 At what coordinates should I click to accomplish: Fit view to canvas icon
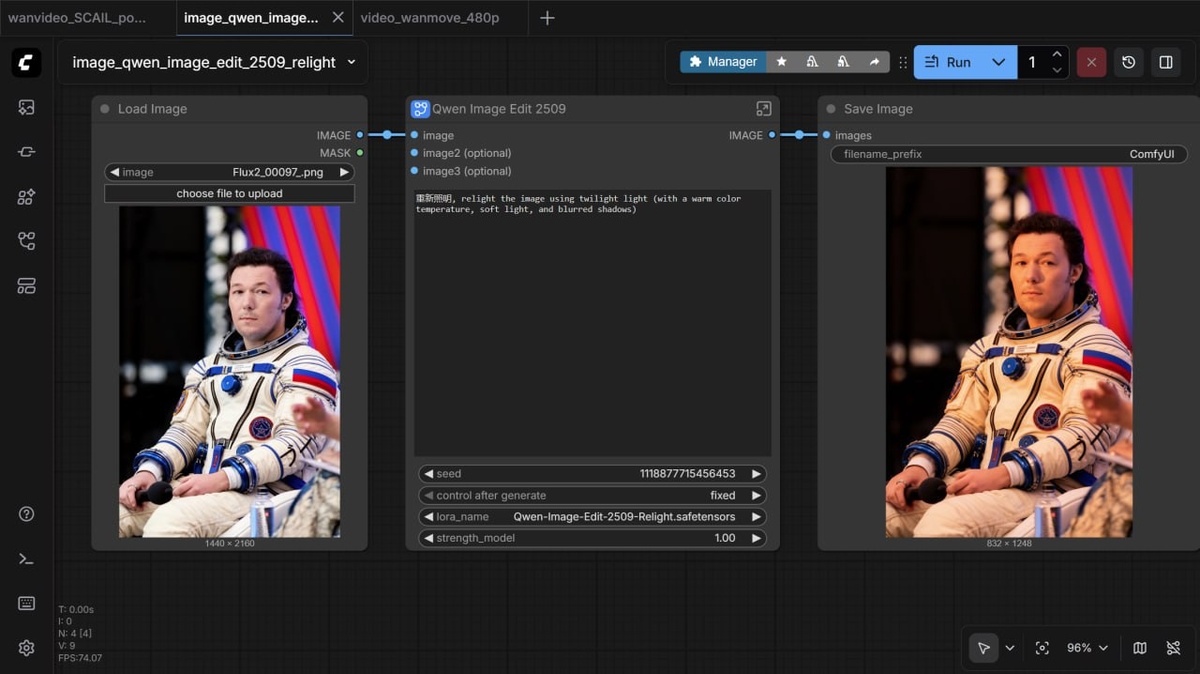1042,648
